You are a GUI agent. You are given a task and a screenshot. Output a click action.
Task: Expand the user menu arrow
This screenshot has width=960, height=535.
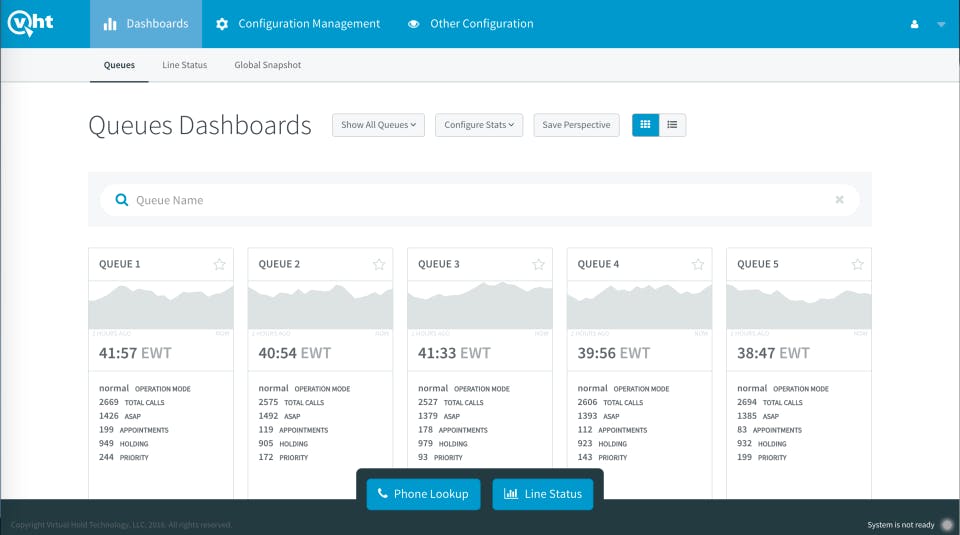pos(941,24)
